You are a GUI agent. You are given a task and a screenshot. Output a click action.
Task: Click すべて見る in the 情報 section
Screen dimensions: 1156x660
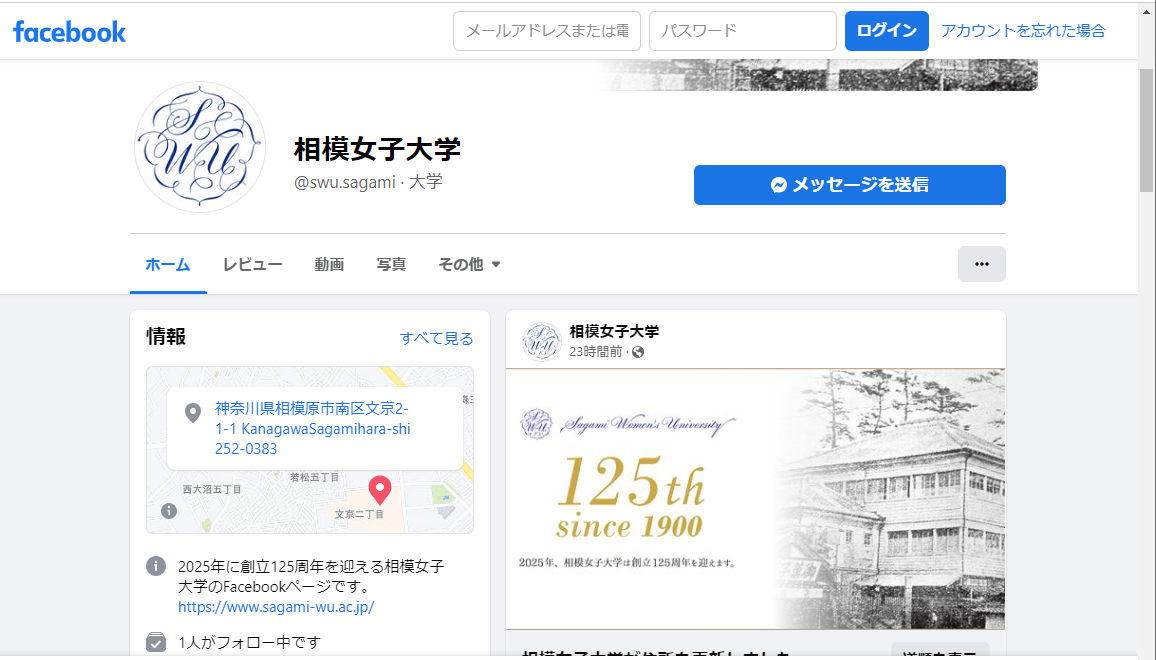[436, 338]
